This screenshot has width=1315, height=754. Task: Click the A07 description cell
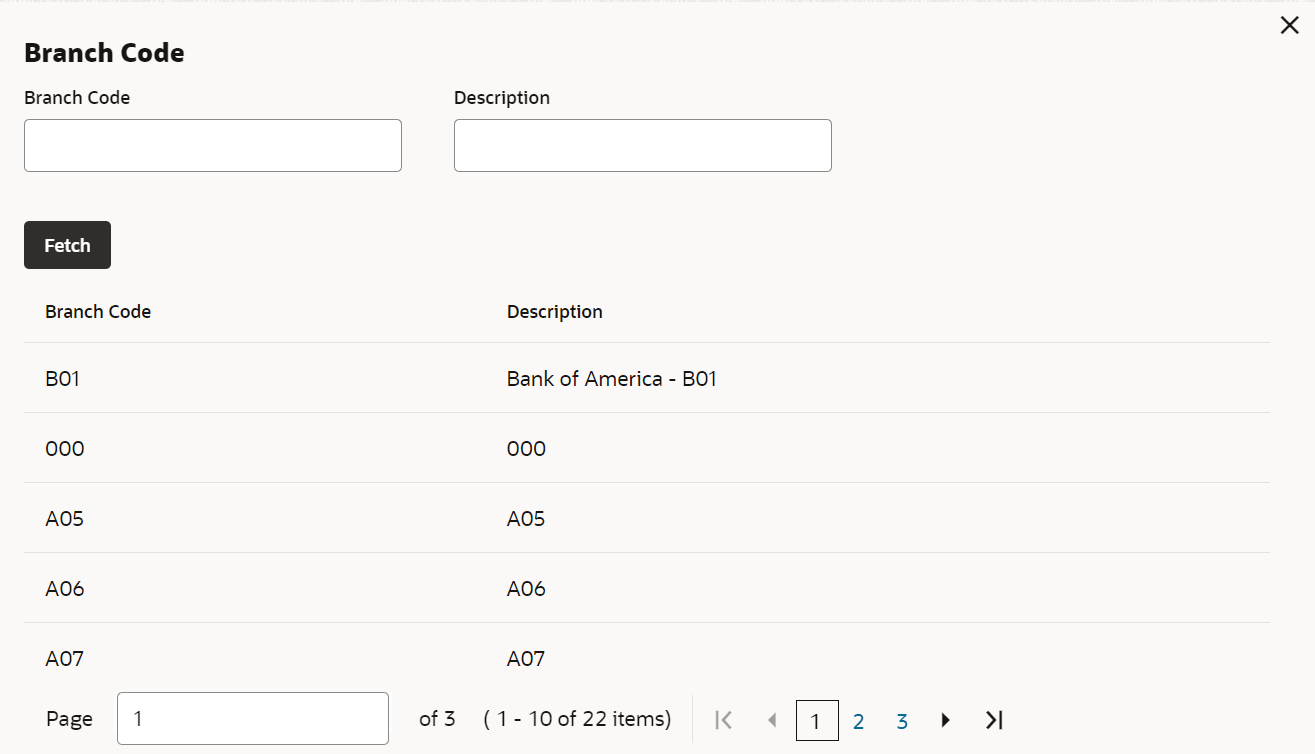pos(526,659)
